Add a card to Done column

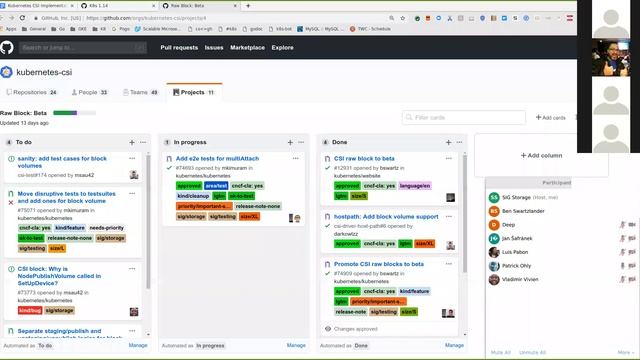[x=449, y=142]
